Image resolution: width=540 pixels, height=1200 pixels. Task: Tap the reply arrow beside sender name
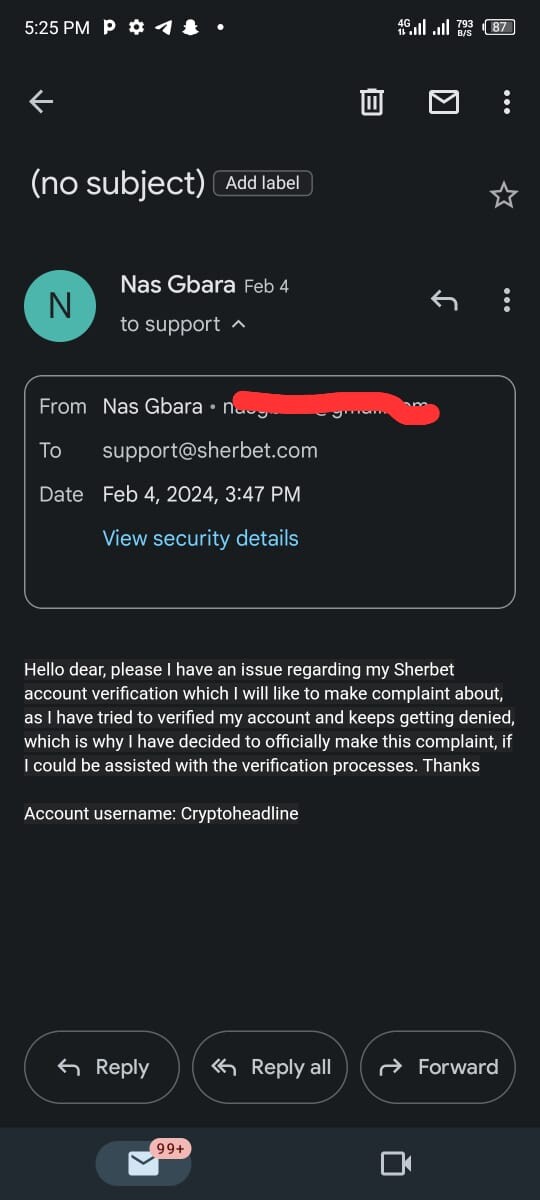[x=444, y=299]
